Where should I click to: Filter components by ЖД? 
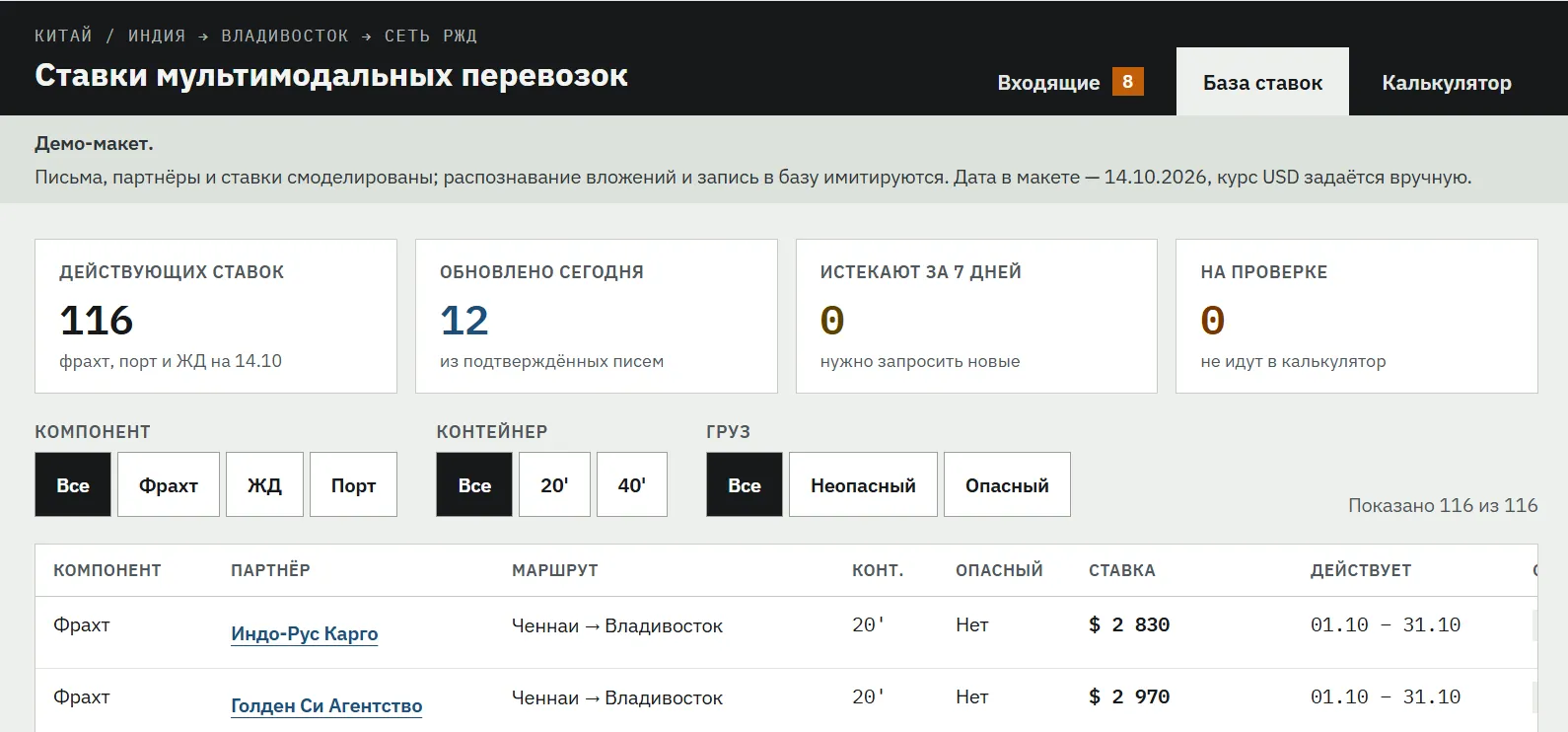(264, 484)
